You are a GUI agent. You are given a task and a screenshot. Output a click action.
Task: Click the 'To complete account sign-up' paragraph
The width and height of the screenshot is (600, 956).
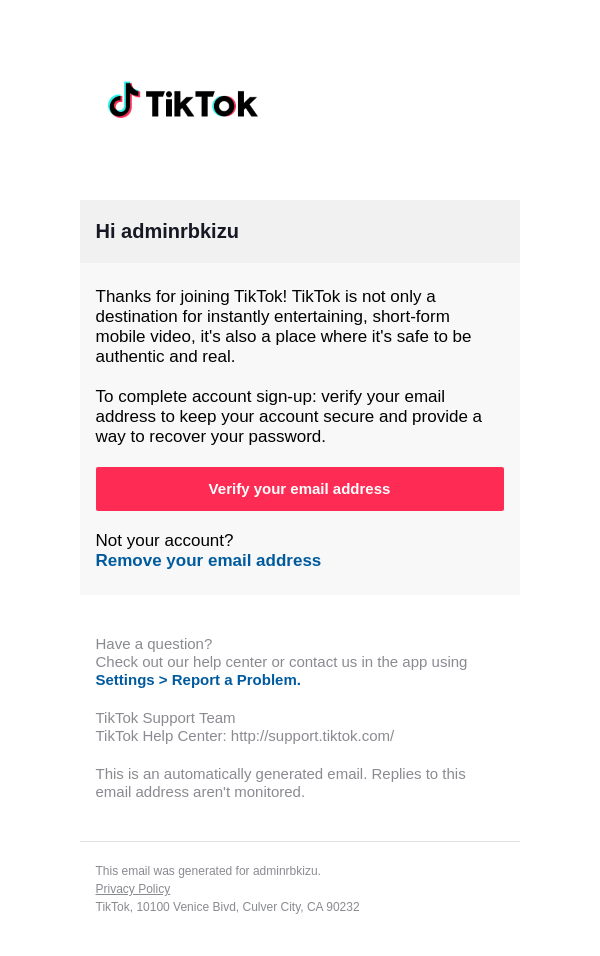288,416
